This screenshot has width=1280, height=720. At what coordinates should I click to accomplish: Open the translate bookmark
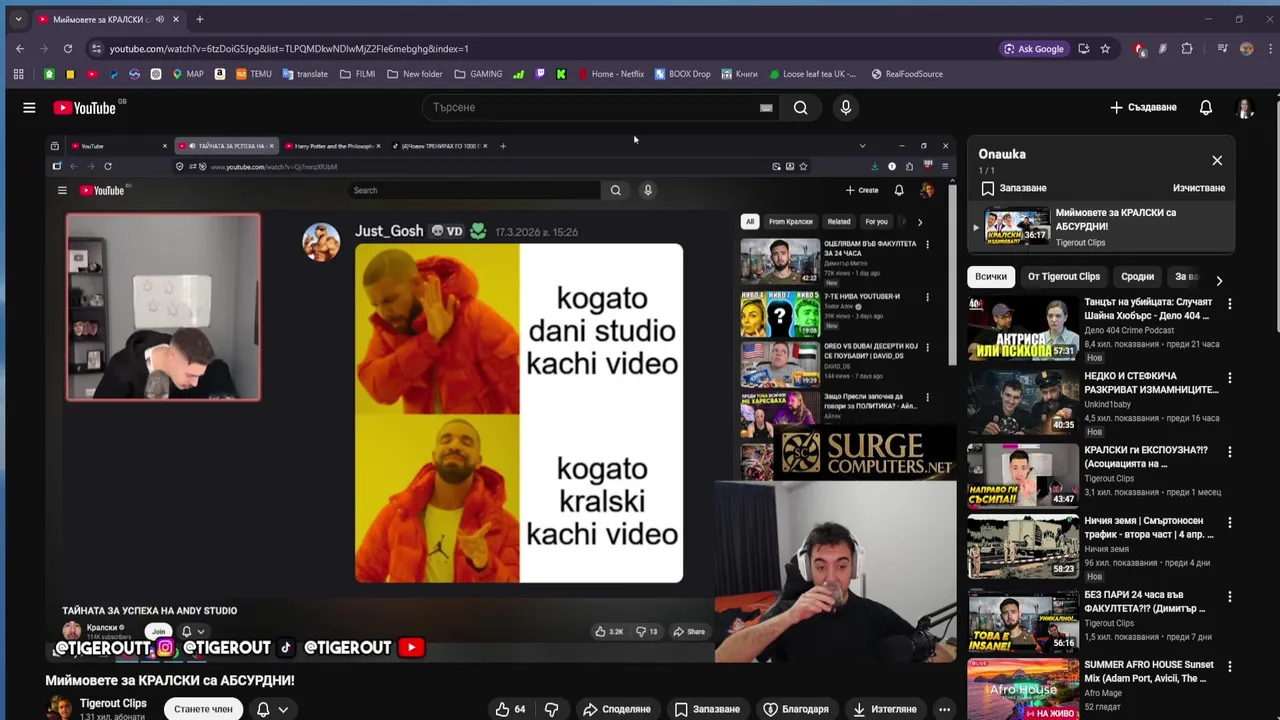tap(305, 74)
